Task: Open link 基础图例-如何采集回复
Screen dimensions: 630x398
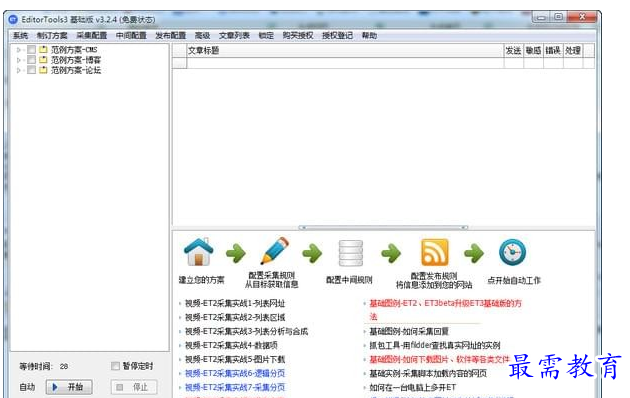Action: tap(409, 331)
